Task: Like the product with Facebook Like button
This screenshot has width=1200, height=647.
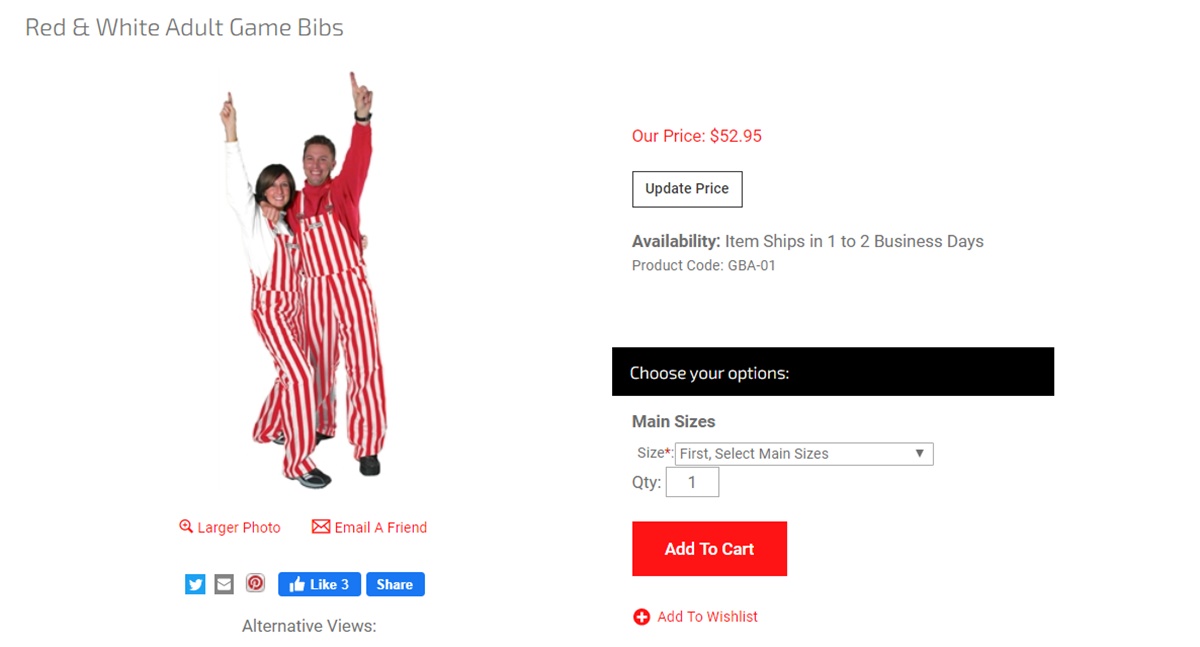Action: pyautogui.click(x=320, y=585)
